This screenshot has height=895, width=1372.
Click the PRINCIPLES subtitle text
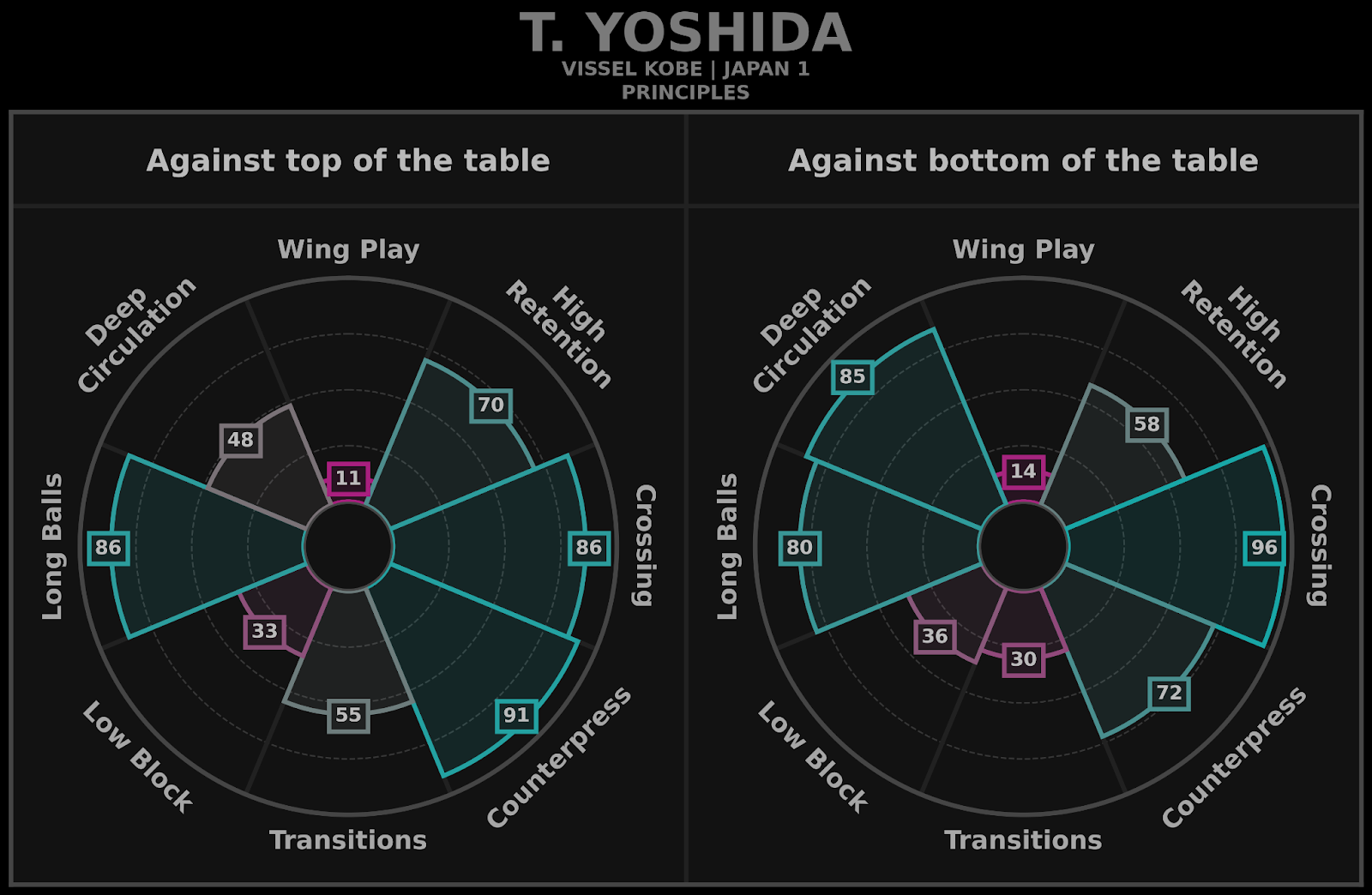point(685,93)
